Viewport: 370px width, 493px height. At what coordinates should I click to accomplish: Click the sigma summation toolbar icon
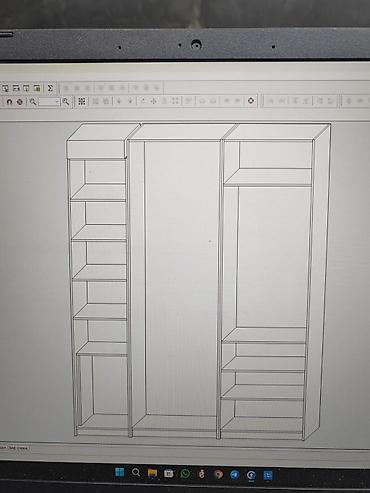[x=50, y=88]
